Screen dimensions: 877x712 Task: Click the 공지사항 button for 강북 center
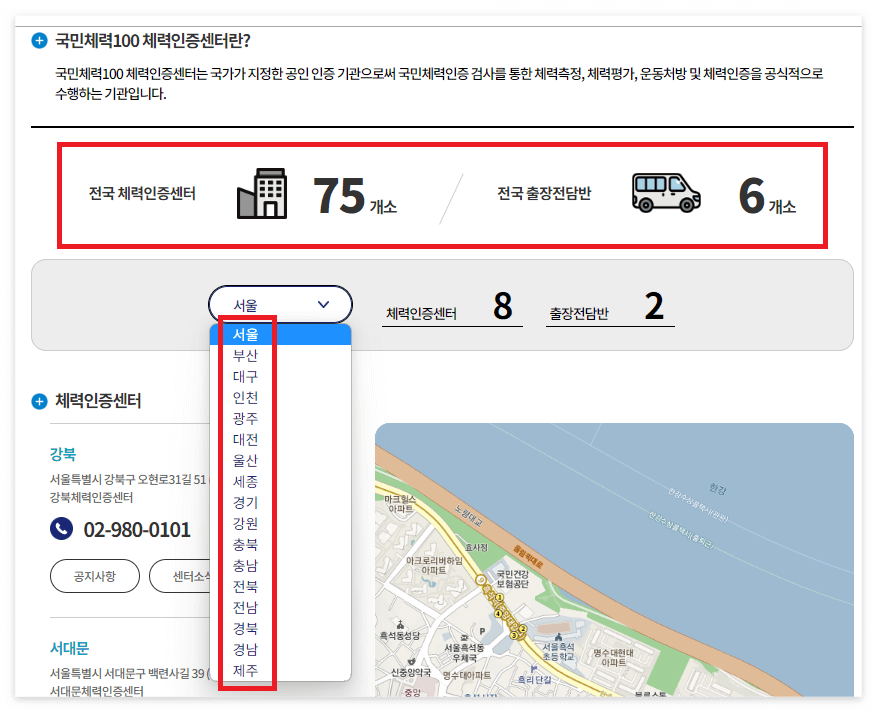(94, 575)
